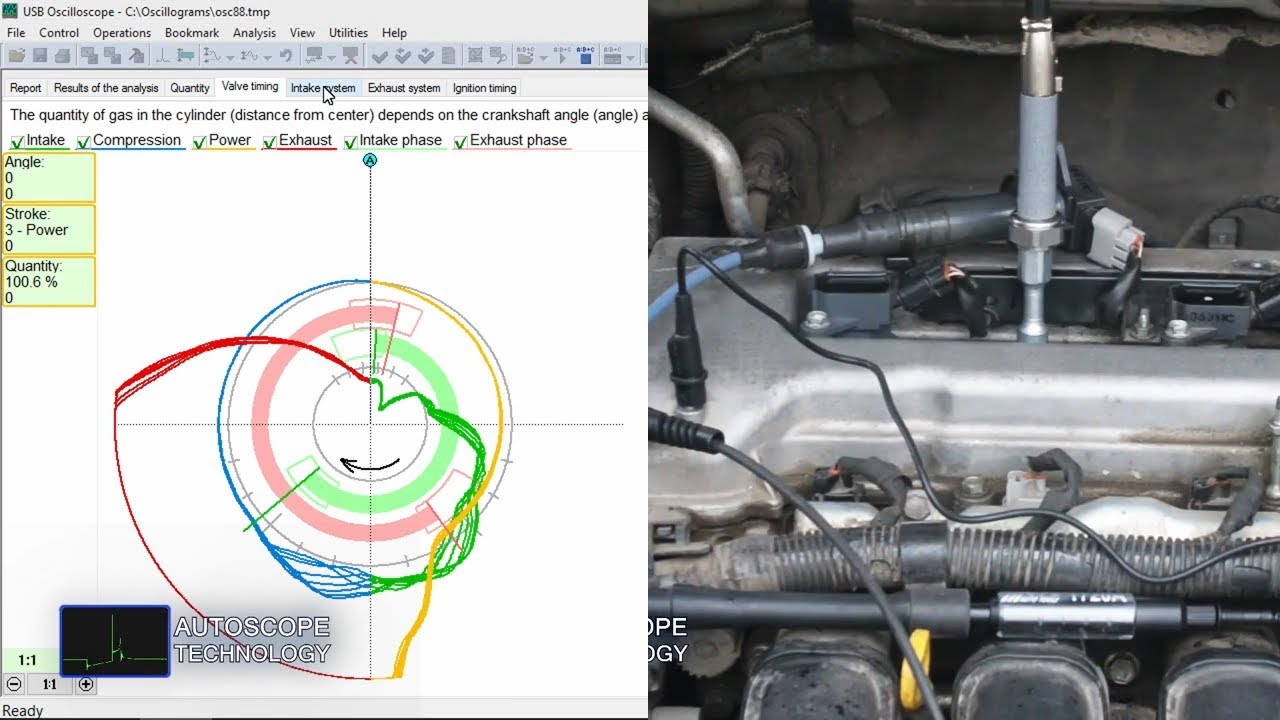Expand the A+B+C folder dropdown arrow
Image resolution: width=1280 pixels, height=720 pixels.
click(x=543, y=56)
